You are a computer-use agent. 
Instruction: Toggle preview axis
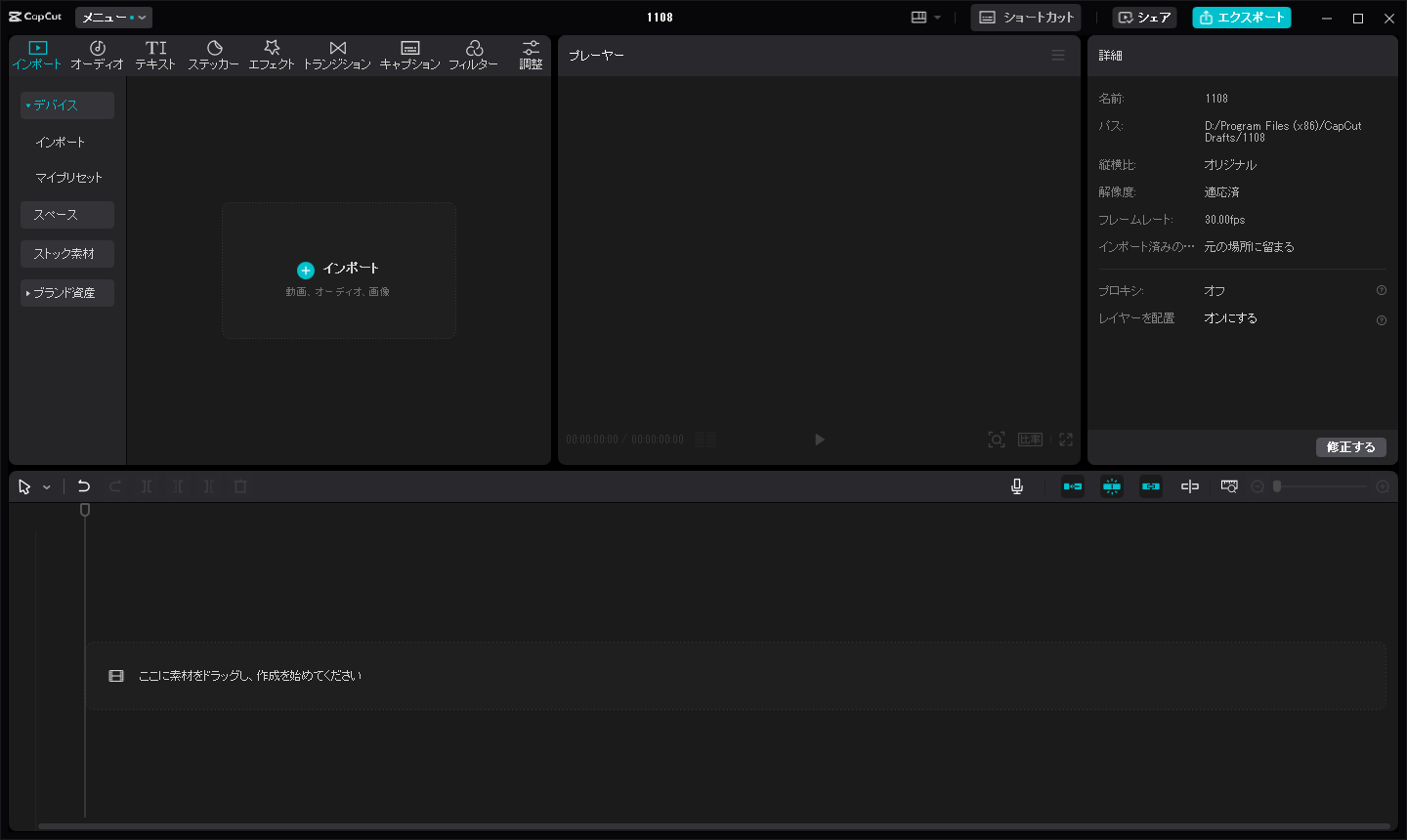(x=1190, y=486)
